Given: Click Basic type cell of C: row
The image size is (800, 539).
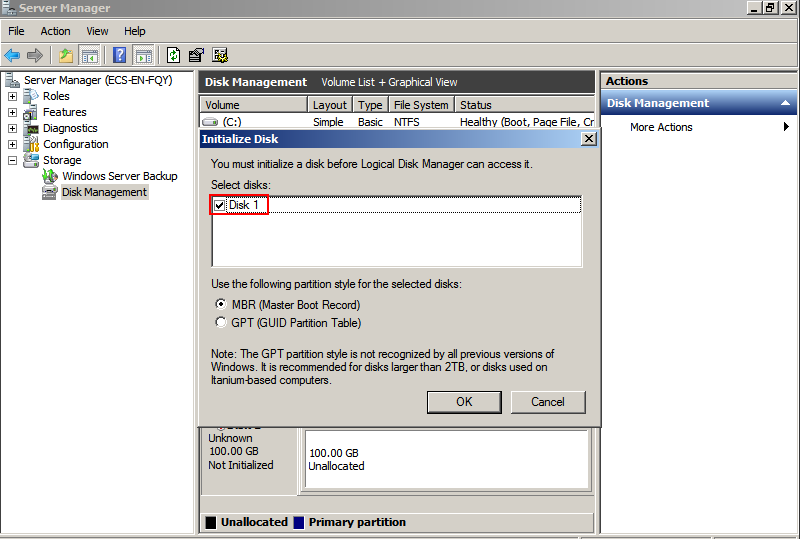Looking at the screenshot, I should tap(370, 122).
